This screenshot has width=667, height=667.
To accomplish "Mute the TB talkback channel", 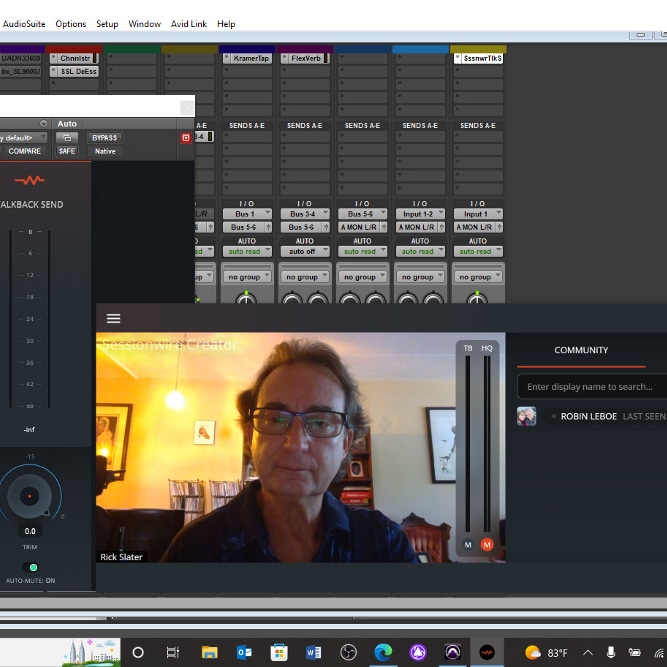I will tap(467, 544).
